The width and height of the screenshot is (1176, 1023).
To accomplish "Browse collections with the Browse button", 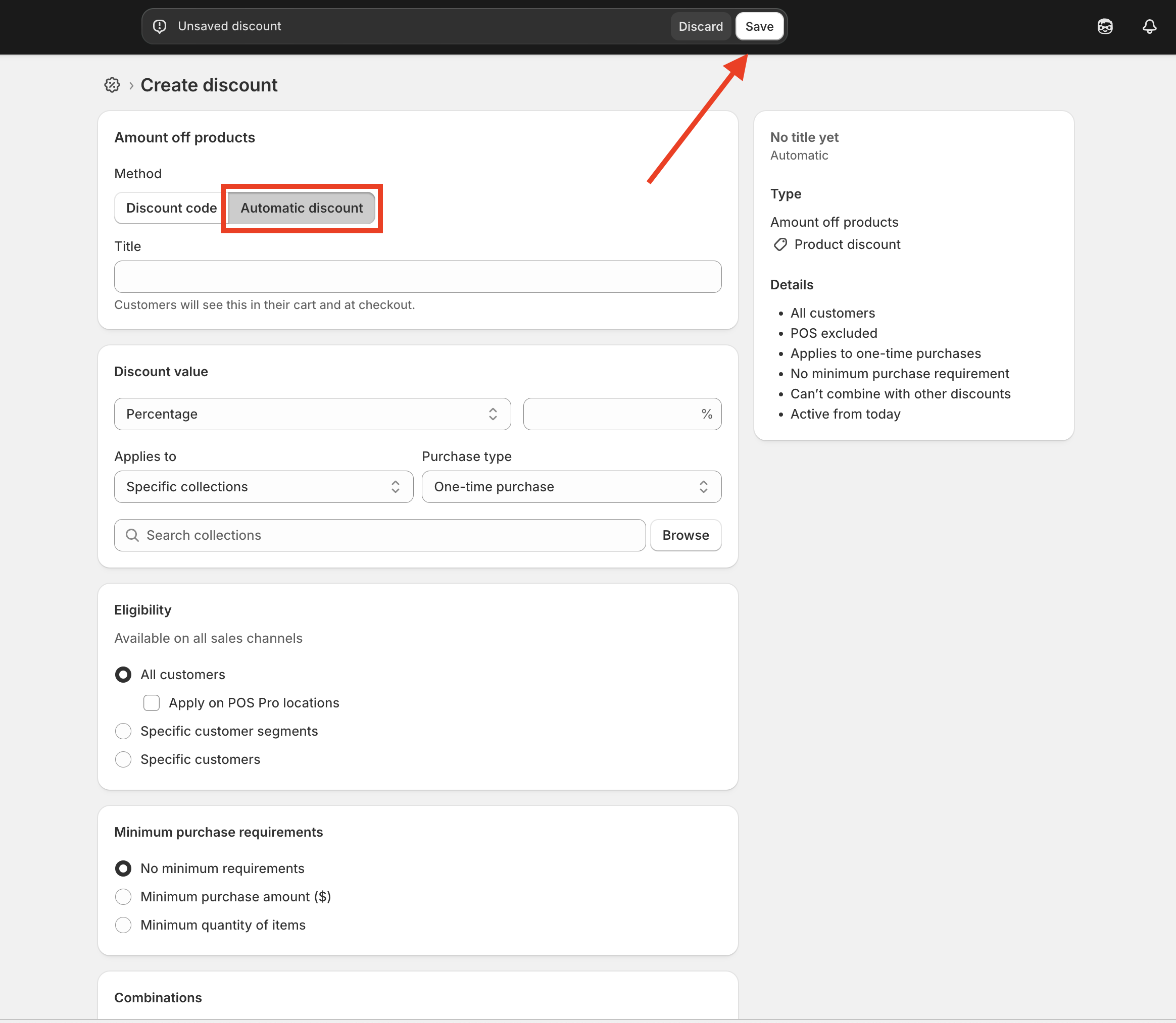I will [x=685, y=535].
